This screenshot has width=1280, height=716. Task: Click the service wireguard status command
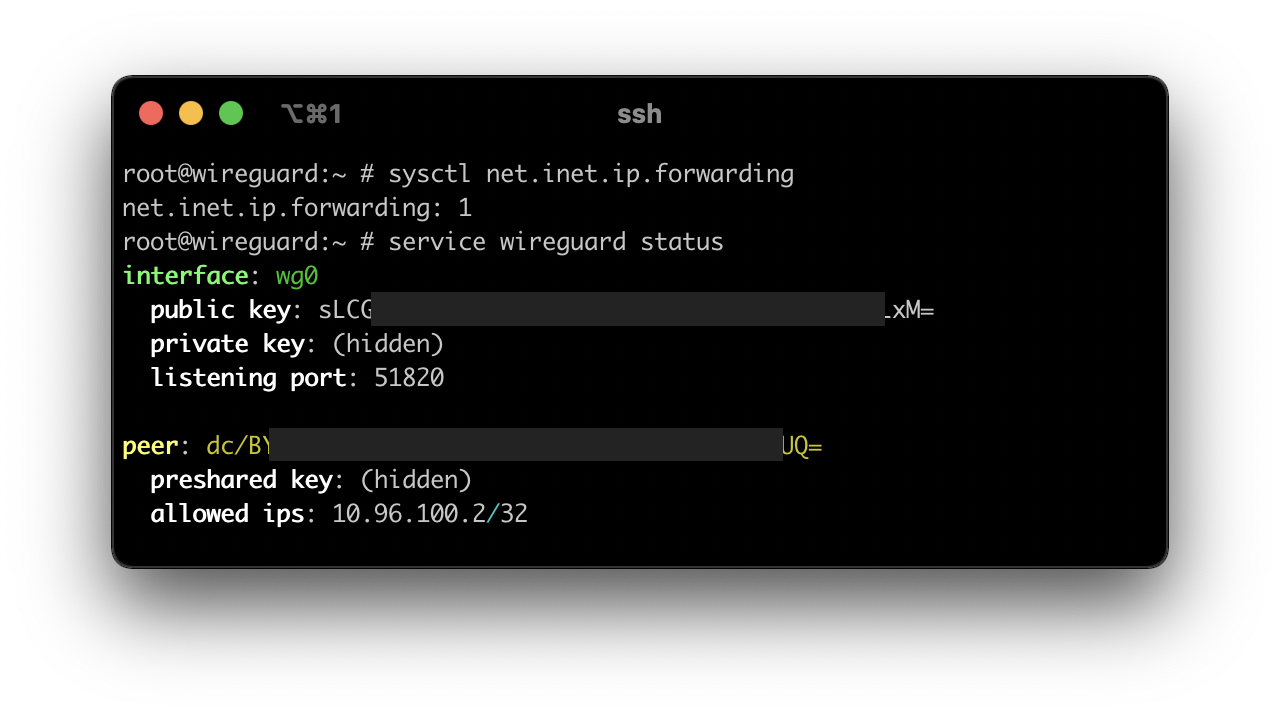556,242
